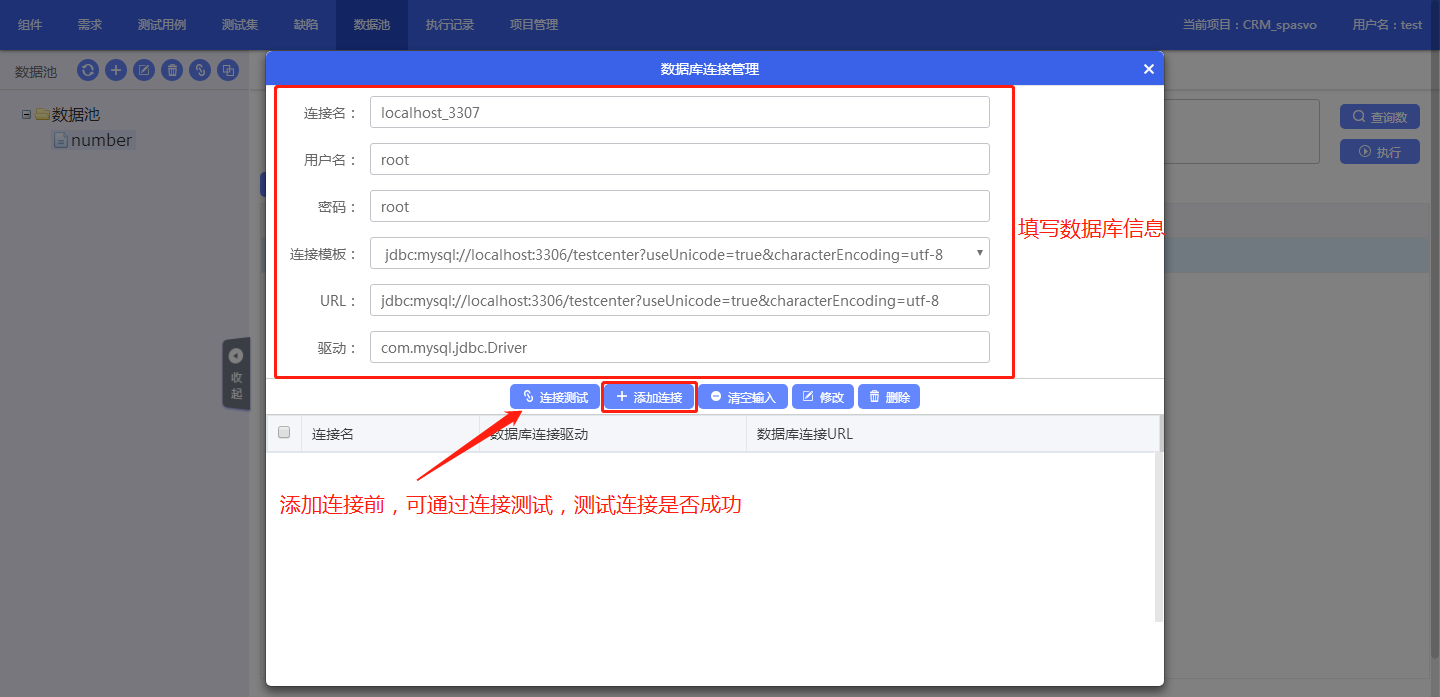
Task: Switch to the 执行记录 tab
Action: (449, 25)
